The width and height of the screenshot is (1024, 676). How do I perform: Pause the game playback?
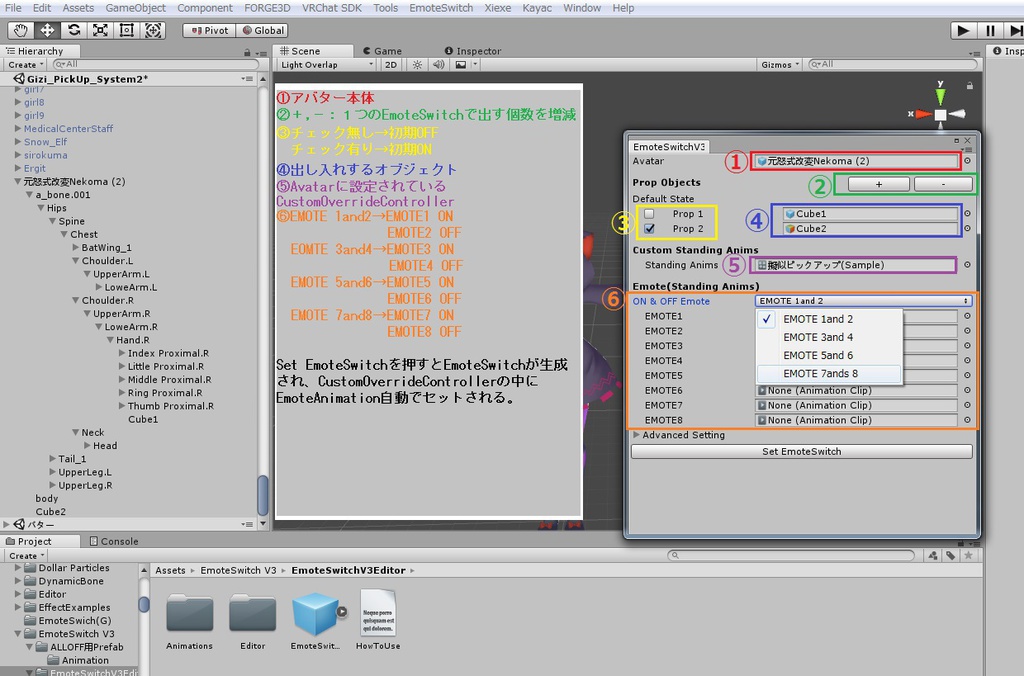coord(990,31)
